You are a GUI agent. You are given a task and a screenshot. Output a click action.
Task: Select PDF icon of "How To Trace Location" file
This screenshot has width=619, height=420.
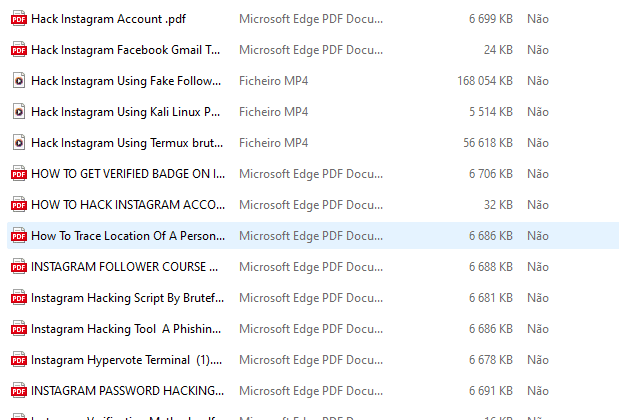coord(18,236)
